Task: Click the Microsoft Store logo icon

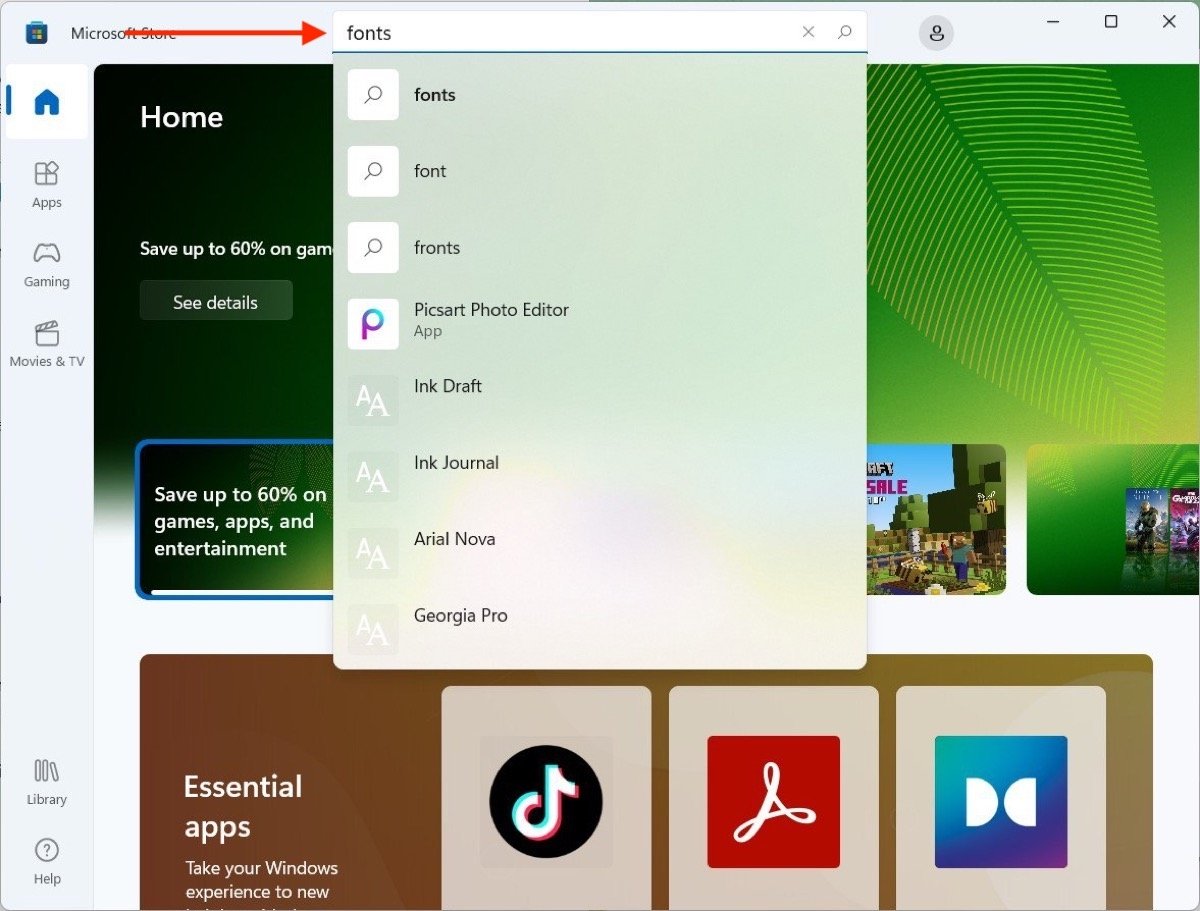Action: [x=37, y=33]
